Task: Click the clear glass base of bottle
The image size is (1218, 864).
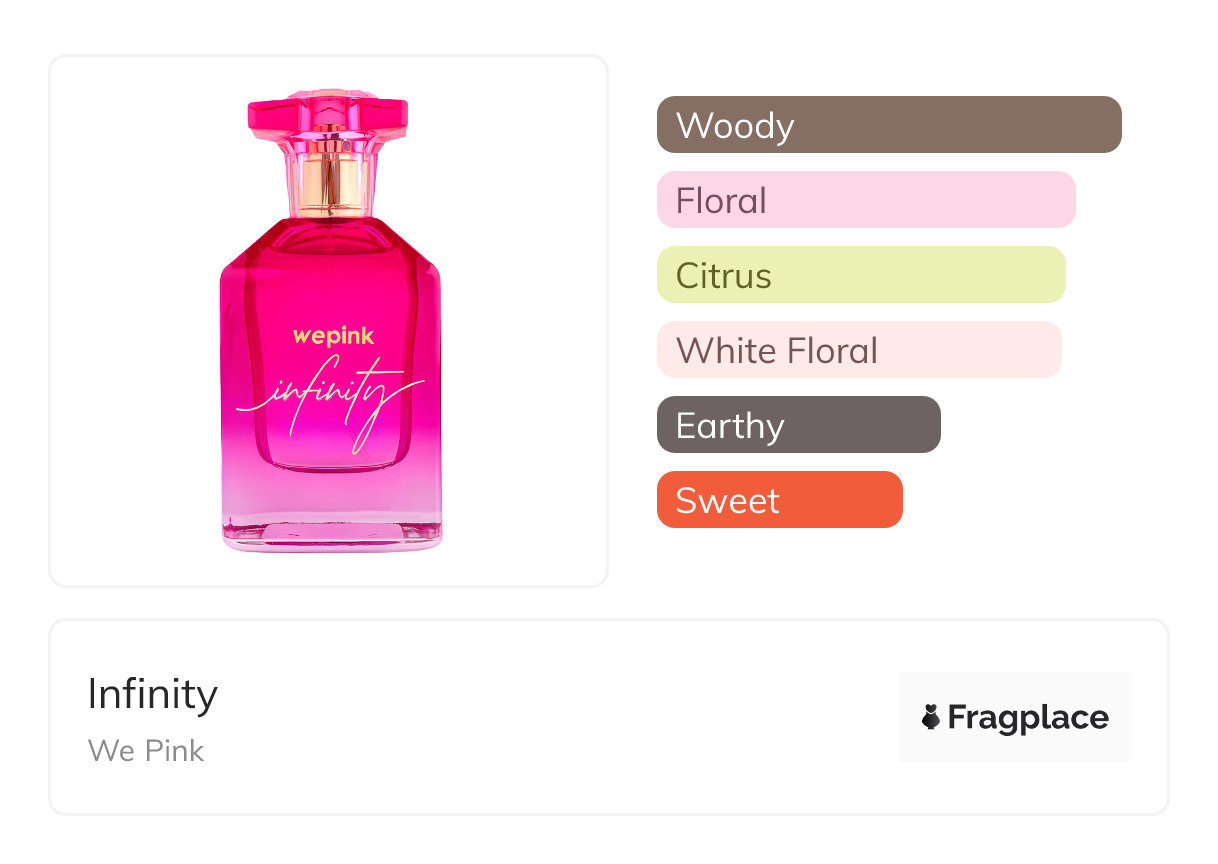Action: (331, 532)
